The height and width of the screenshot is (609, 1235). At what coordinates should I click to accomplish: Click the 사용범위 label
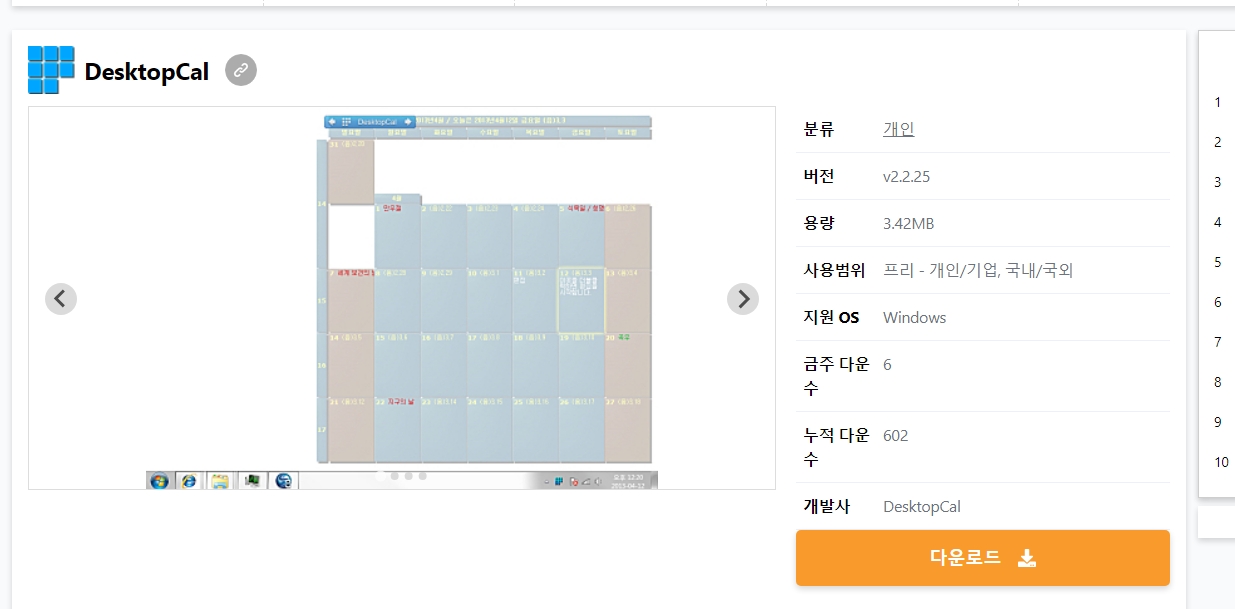tap(835, 270)
